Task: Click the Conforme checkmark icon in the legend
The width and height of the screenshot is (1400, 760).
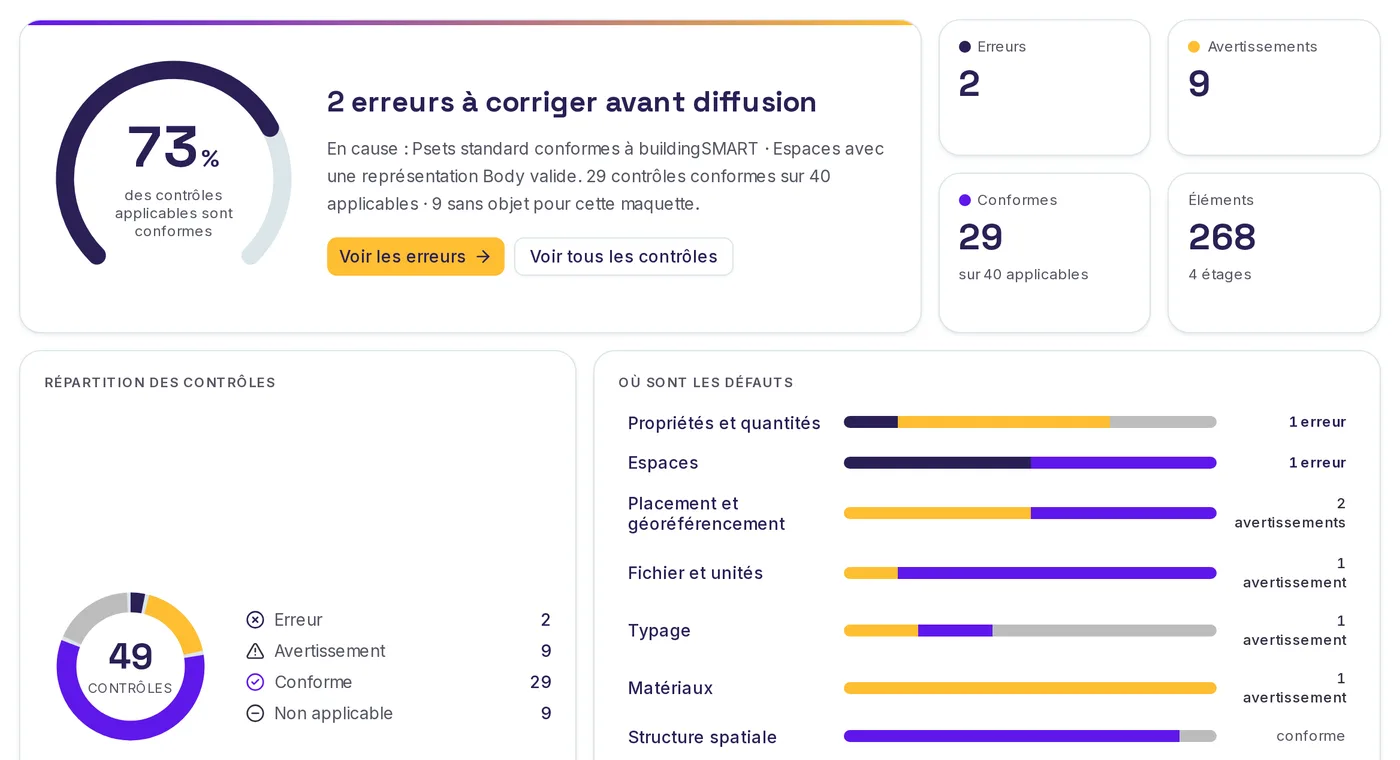Action: (x=255, y=682)
